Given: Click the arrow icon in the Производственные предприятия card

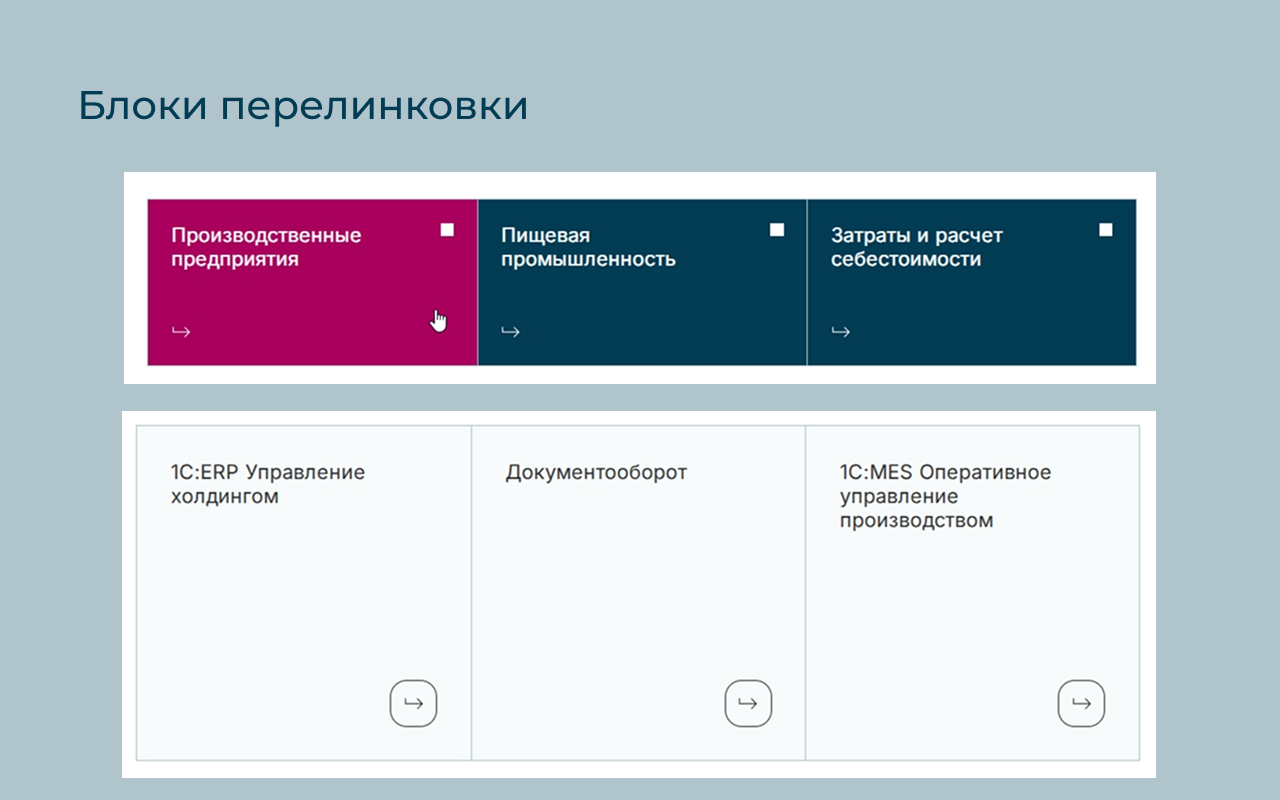Looking at the screenshot, I should click(x=181, y=332).
